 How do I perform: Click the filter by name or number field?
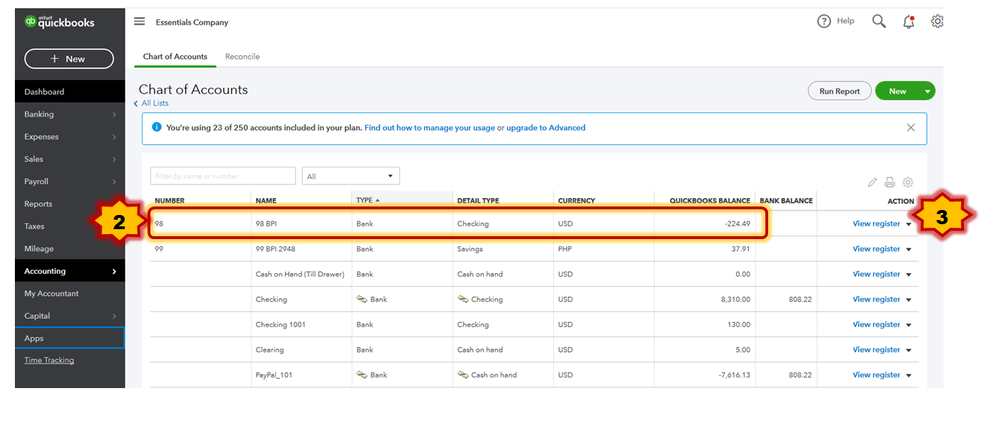click(x=223, y=176)
